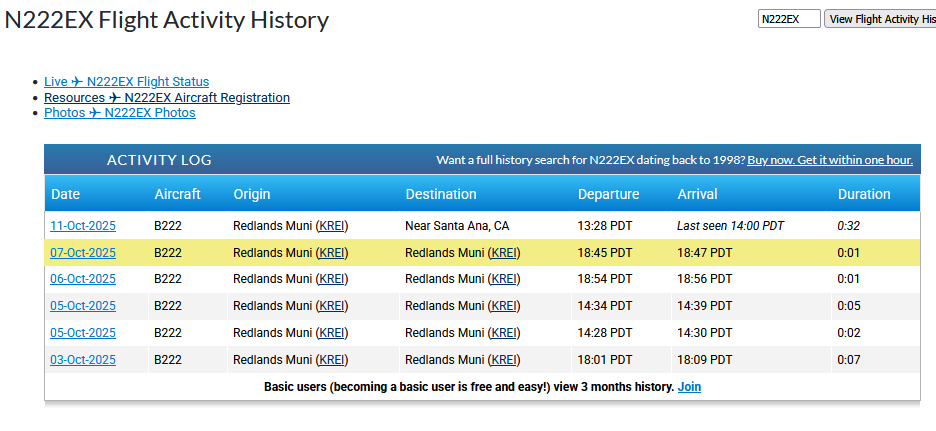
Task: Click KREI destination link in 03-Oct row
Action: [504, 360]
